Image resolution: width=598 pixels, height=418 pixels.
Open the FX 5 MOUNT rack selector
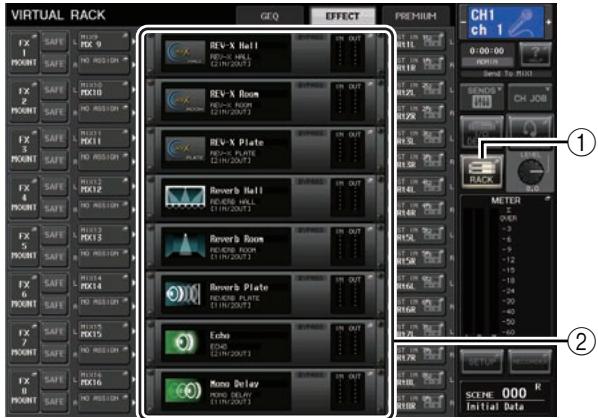(24, 246)
